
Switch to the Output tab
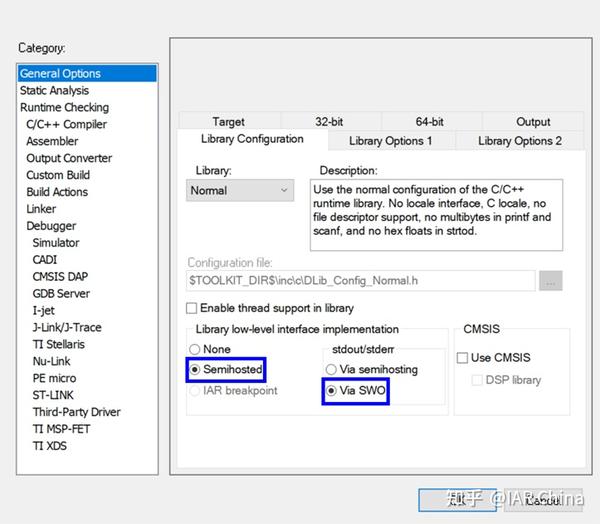(533, 121)
